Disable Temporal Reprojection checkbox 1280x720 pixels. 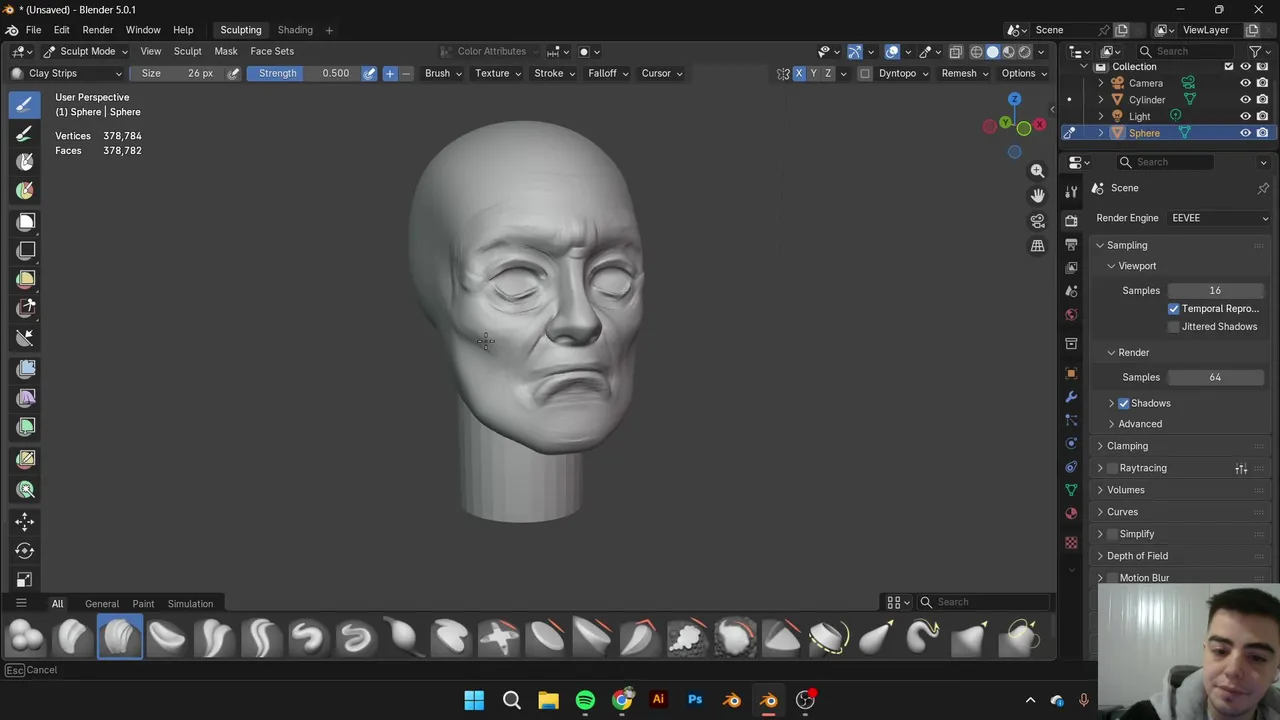coord(1173,309)
